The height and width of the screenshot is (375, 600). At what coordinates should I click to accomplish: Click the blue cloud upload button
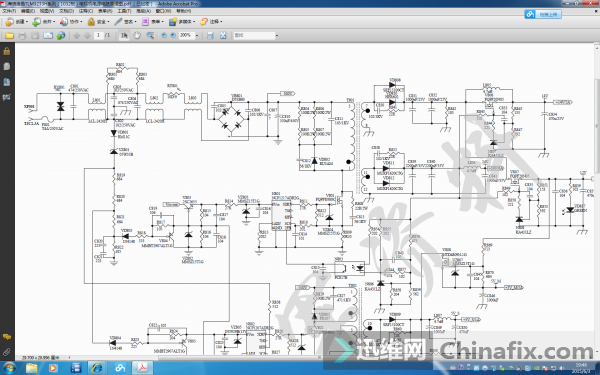(543, 14)
